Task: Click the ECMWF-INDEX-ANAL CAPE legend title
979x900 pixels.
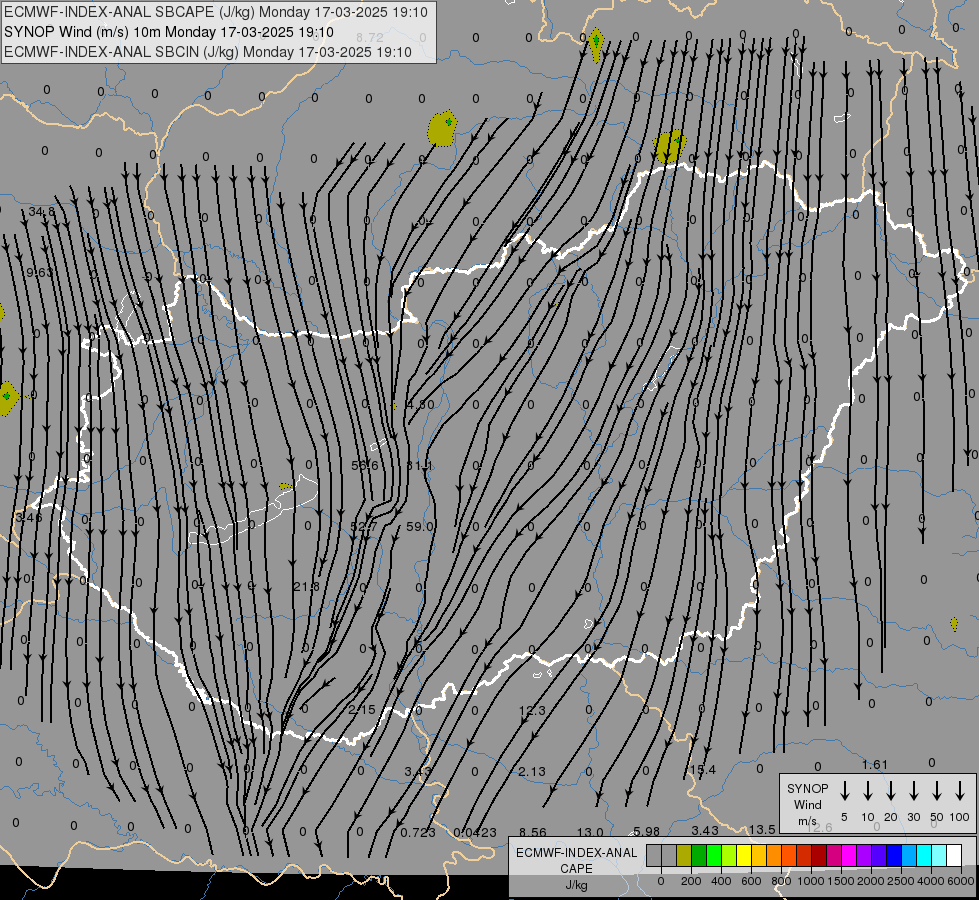Action: tap(576, 860)
